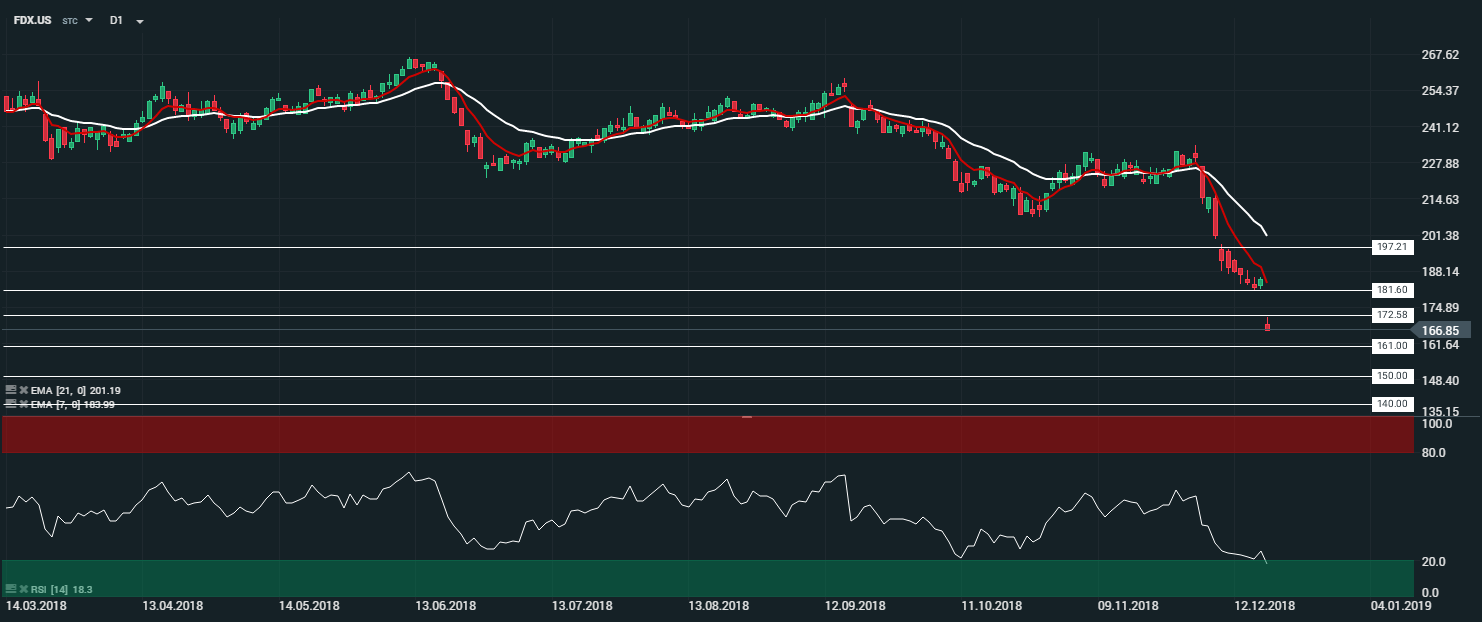Viewport: 1482px width, 622px height.
Task: Select the 161.00 horizontal level label
Action: (1392, 346)
